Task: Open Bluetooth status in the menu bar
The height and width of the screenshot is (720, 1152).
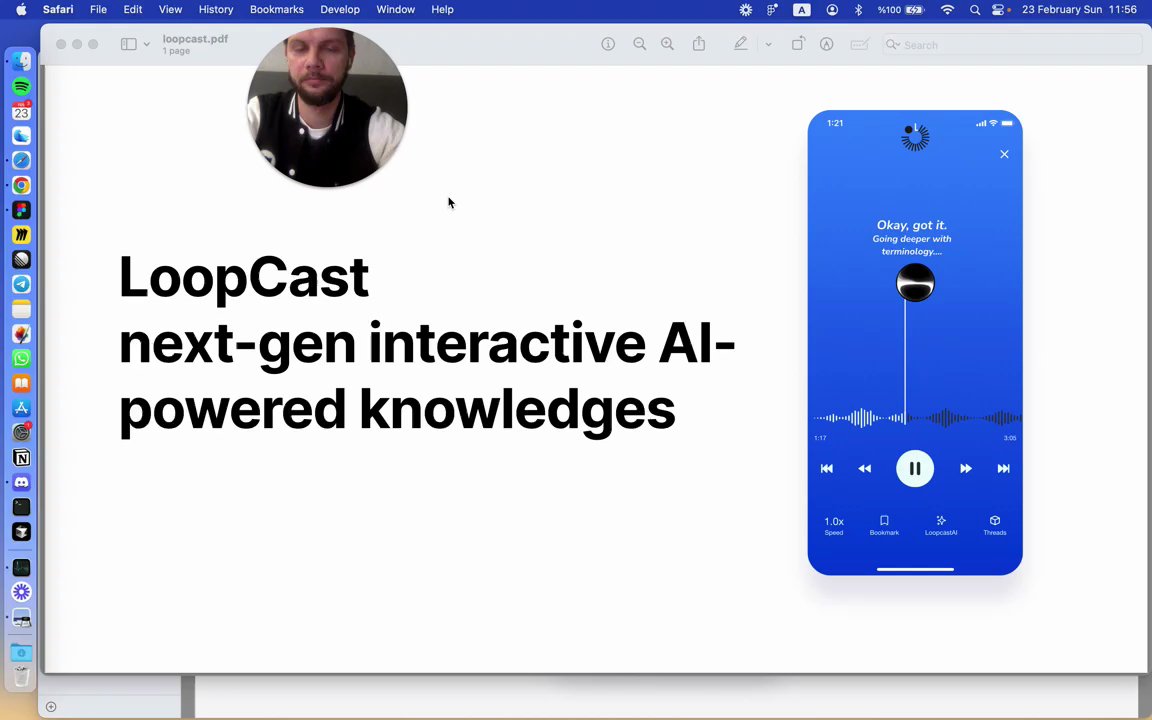Action: tap(858, 10)
